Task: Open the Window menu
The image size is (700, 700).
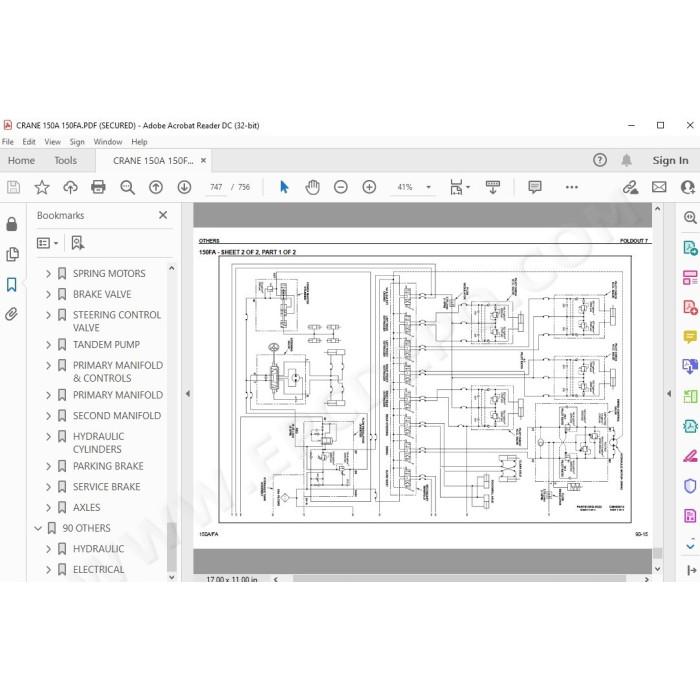Action: click(108, 142)
